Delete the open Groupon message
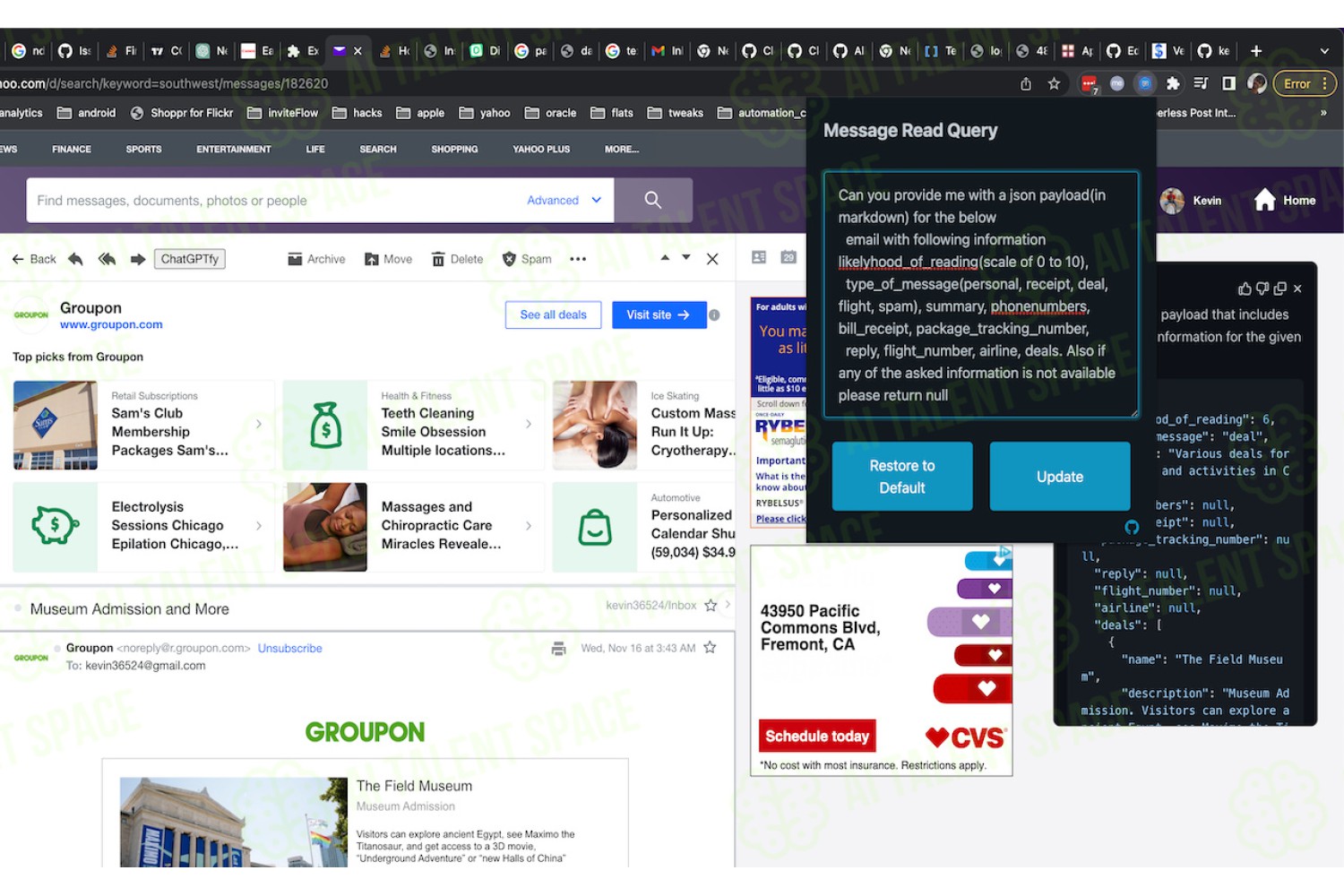This screenshot has height=896, width=1344. coord(457,259)
